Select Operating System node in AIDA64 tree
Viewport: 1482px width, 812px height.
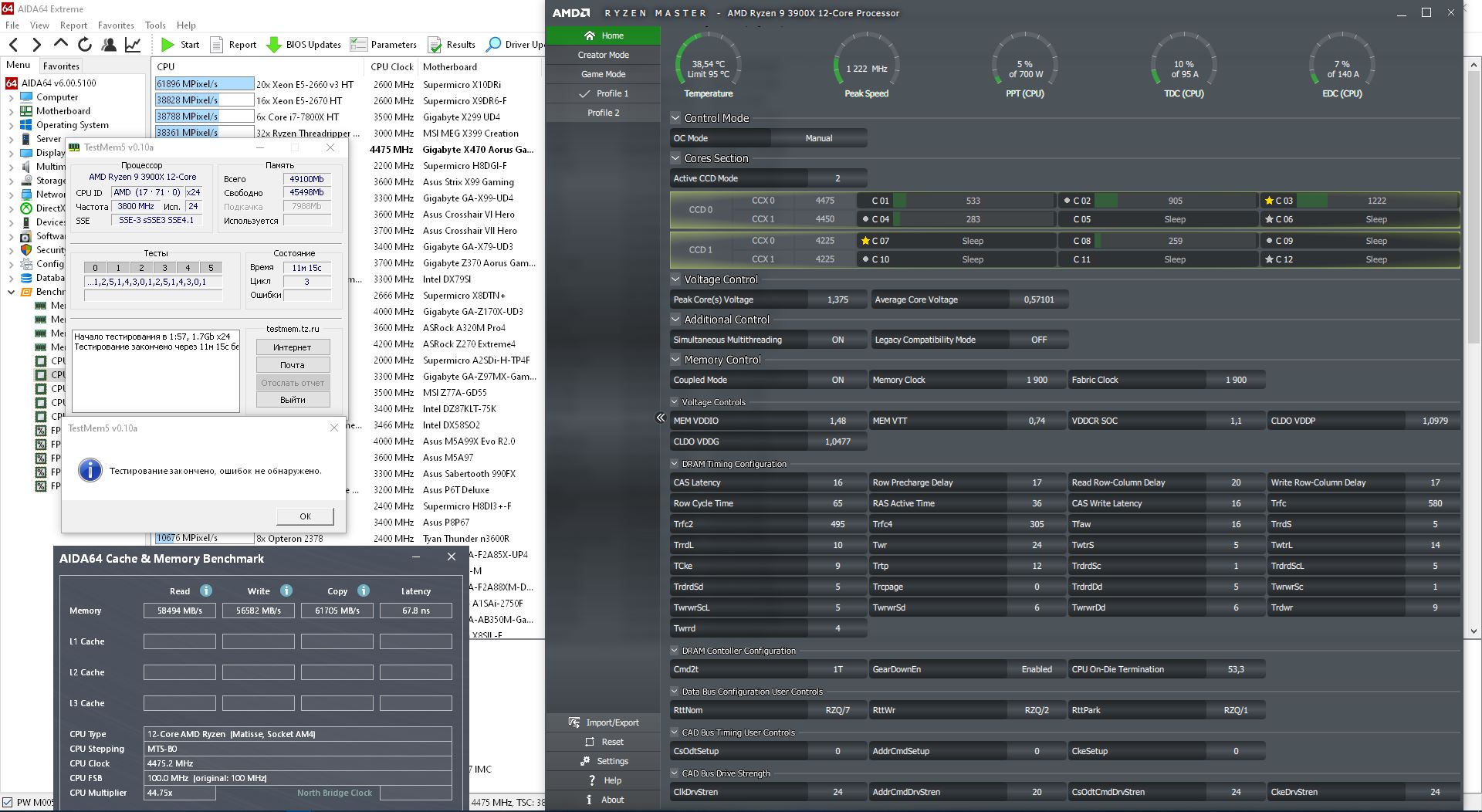pyautogui.click(x=72, y=125)
